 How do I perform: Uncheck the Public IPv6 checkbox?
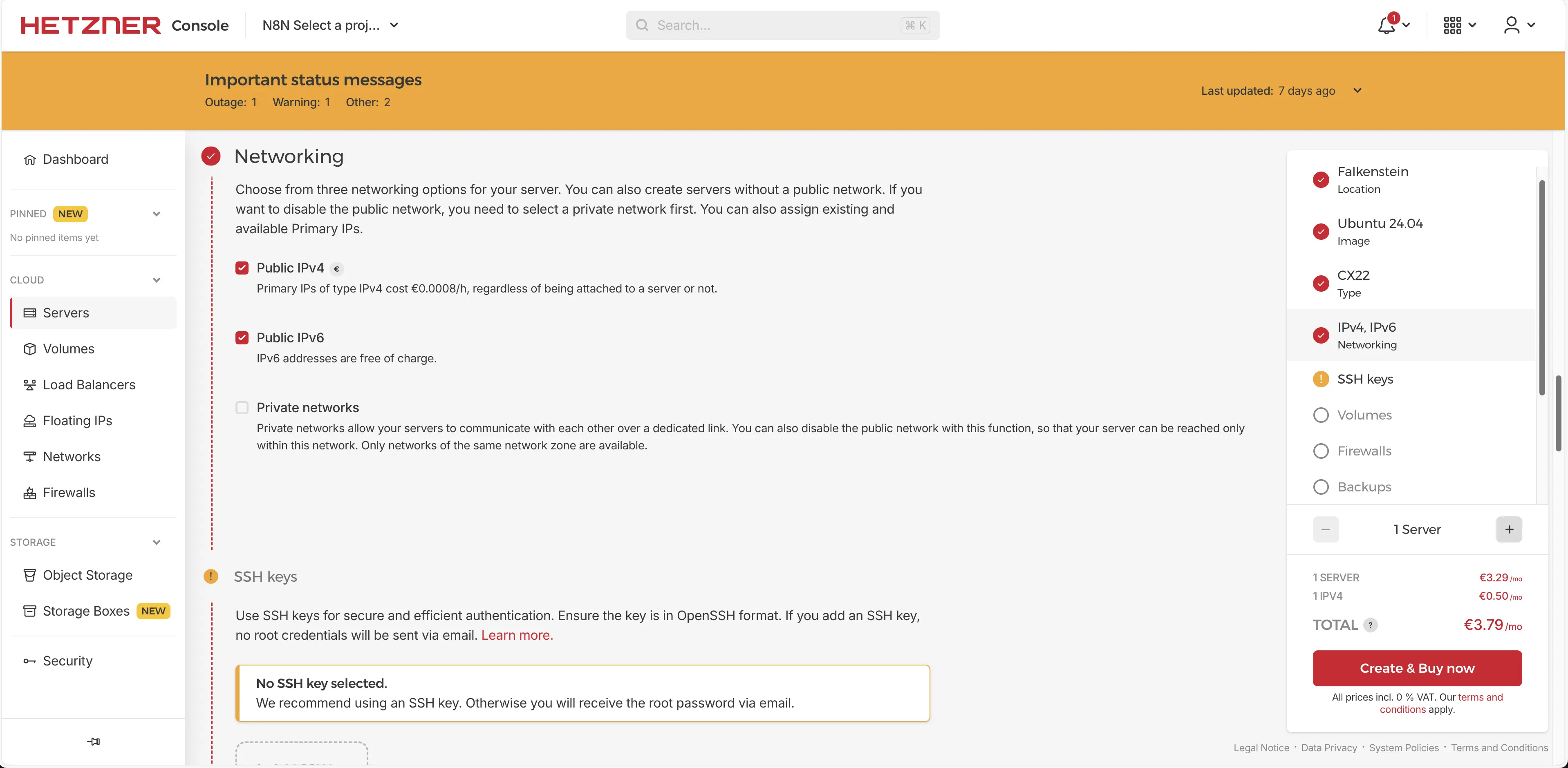tap(242, 338)
